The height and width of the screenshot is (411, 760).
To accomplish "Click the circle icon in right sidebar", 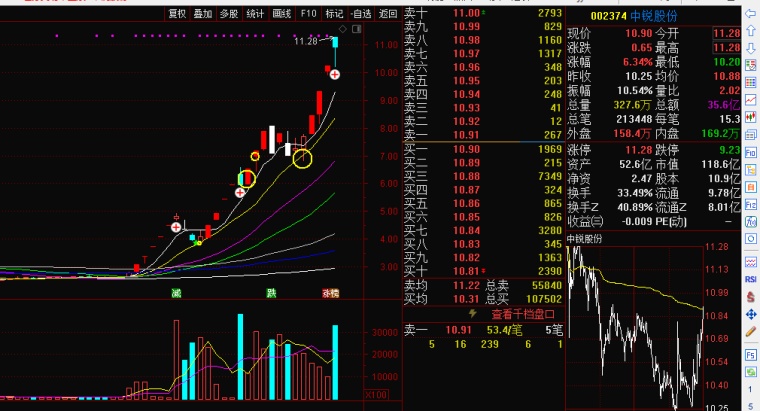I will tap(750, 239).
